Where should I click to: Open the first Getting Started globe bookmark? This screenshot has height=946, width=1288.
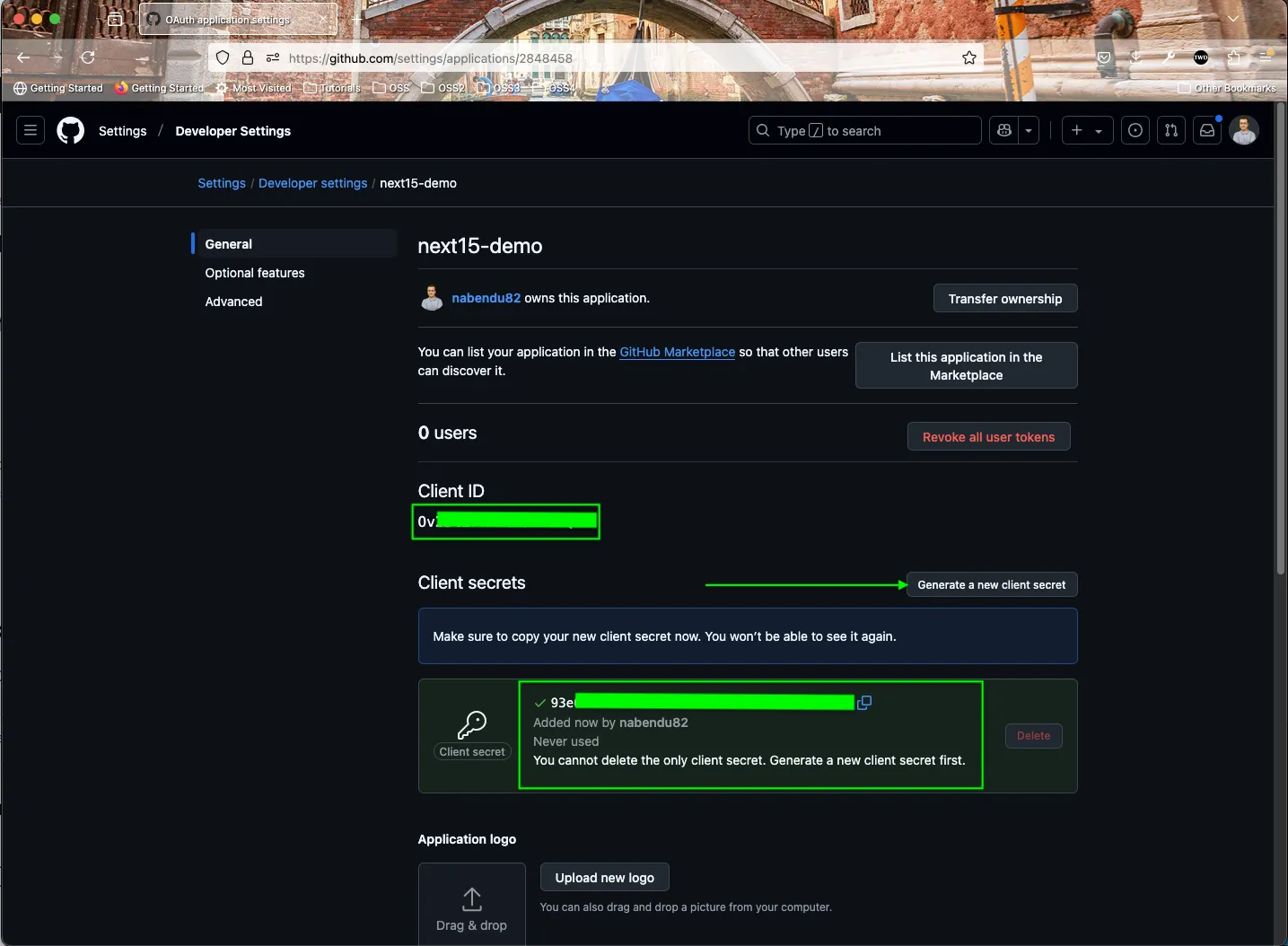(x=58, y=88)
